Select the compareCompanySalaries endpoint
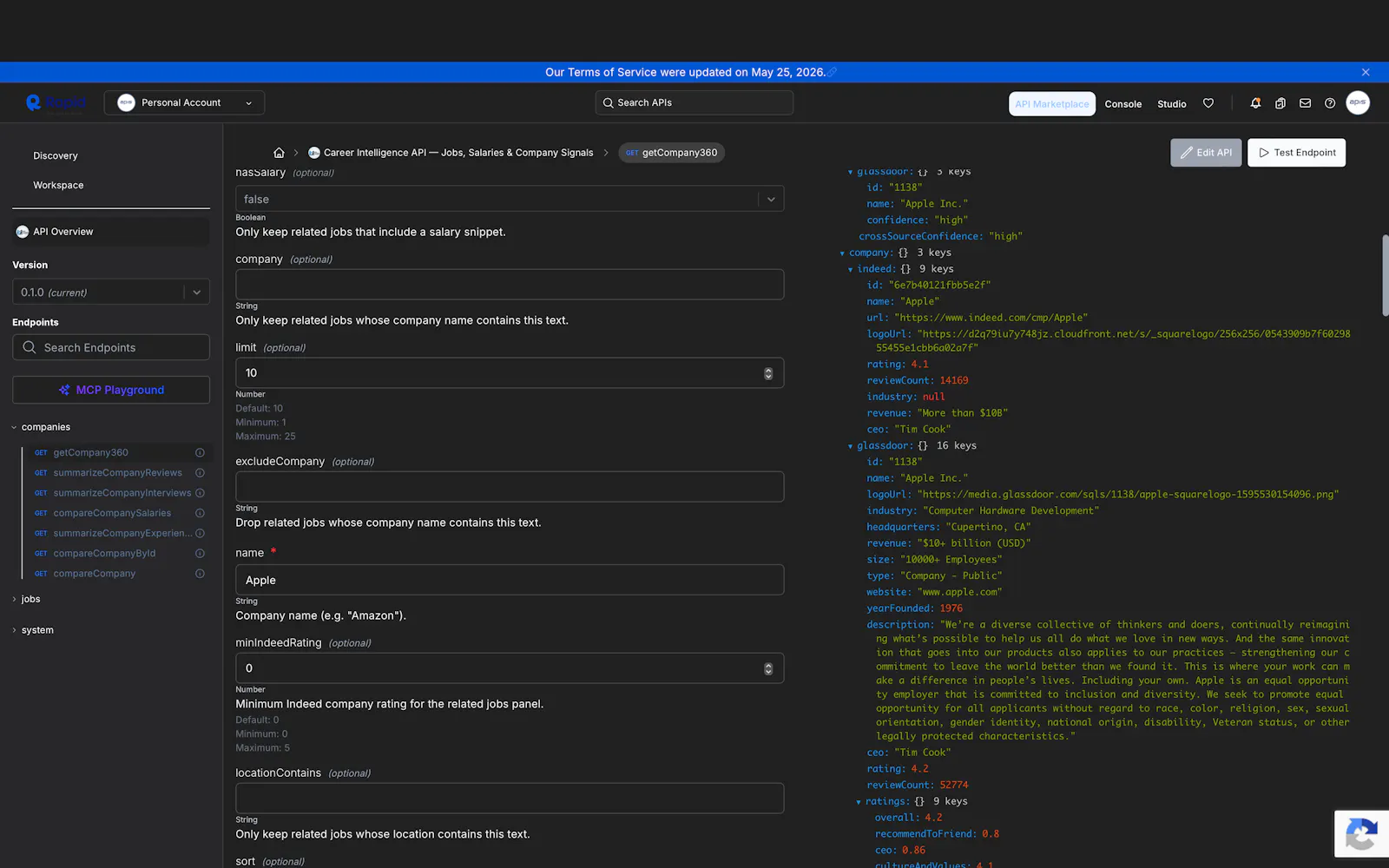The height and width of the screenshot is (868, 1389). [112, 513]
